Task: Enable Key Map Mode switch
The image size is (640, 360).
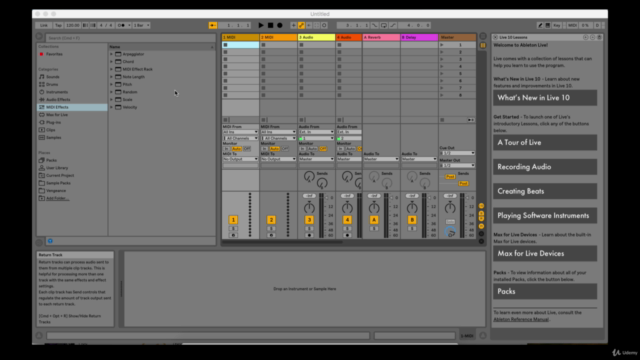Action: [x=557, y=25]
